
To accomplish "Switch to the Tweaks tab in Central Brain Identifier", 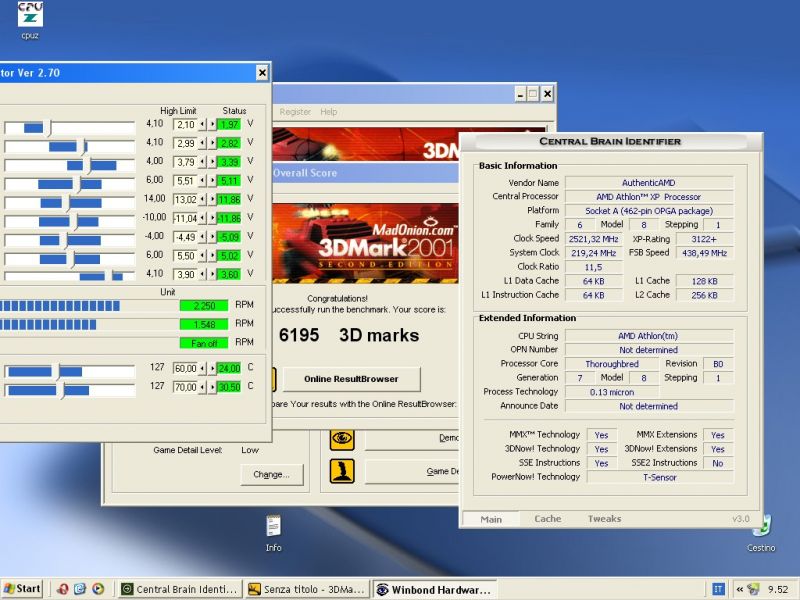I will pyautogui.click(x=604, y=519).
